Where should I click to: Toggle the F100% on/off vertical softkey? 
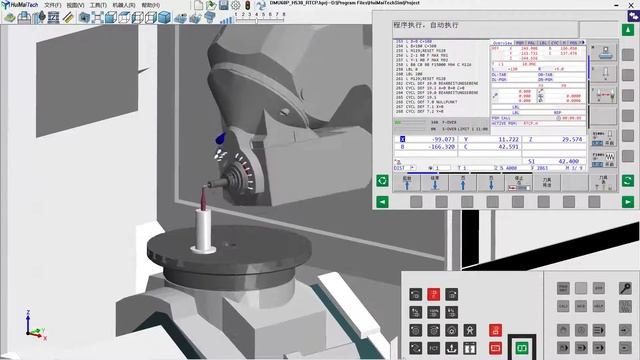604,159
